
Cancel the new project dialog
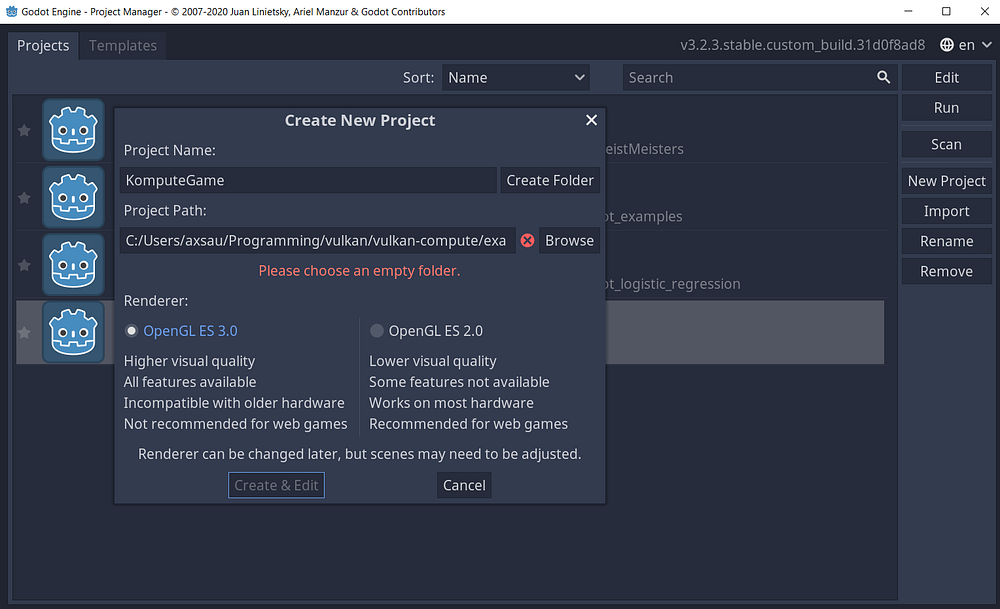coord(464,485)
